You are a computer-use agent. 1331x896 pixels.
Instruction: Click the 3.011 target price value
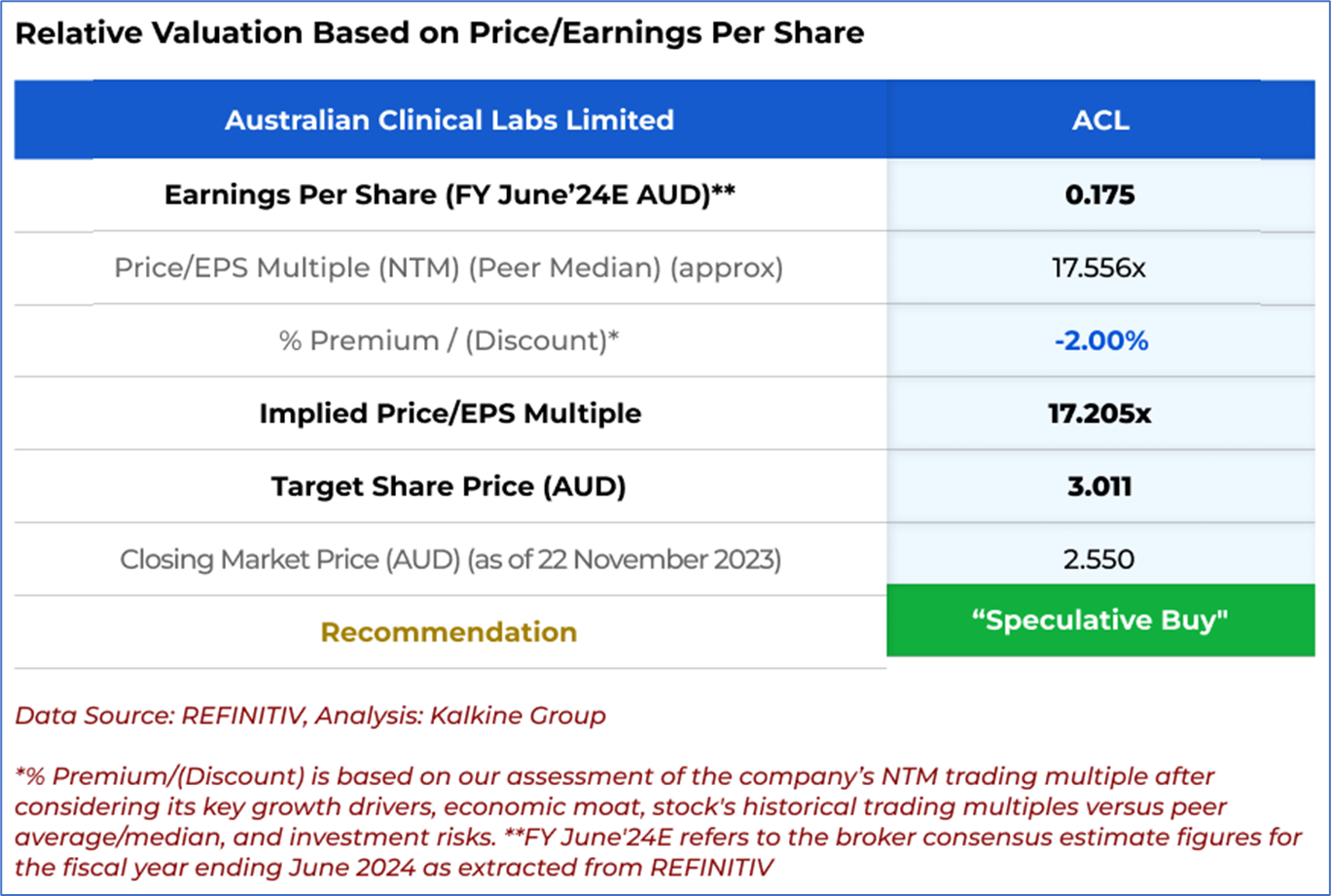point(1100,486)
